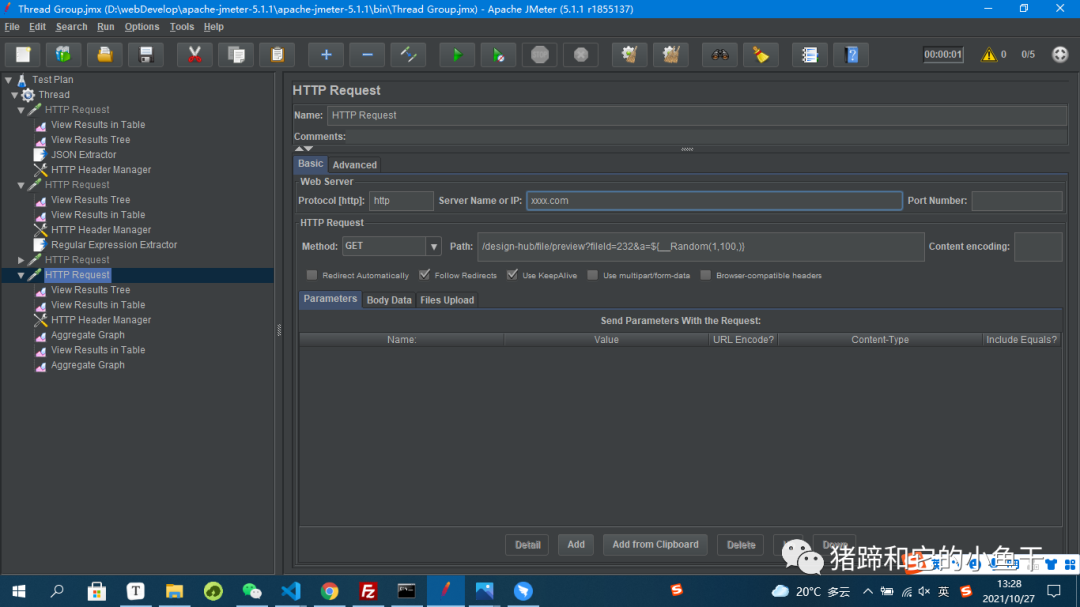Click the Toggle enable/disable toolbar icon
1080x607 pixels.
pos(408,54)
